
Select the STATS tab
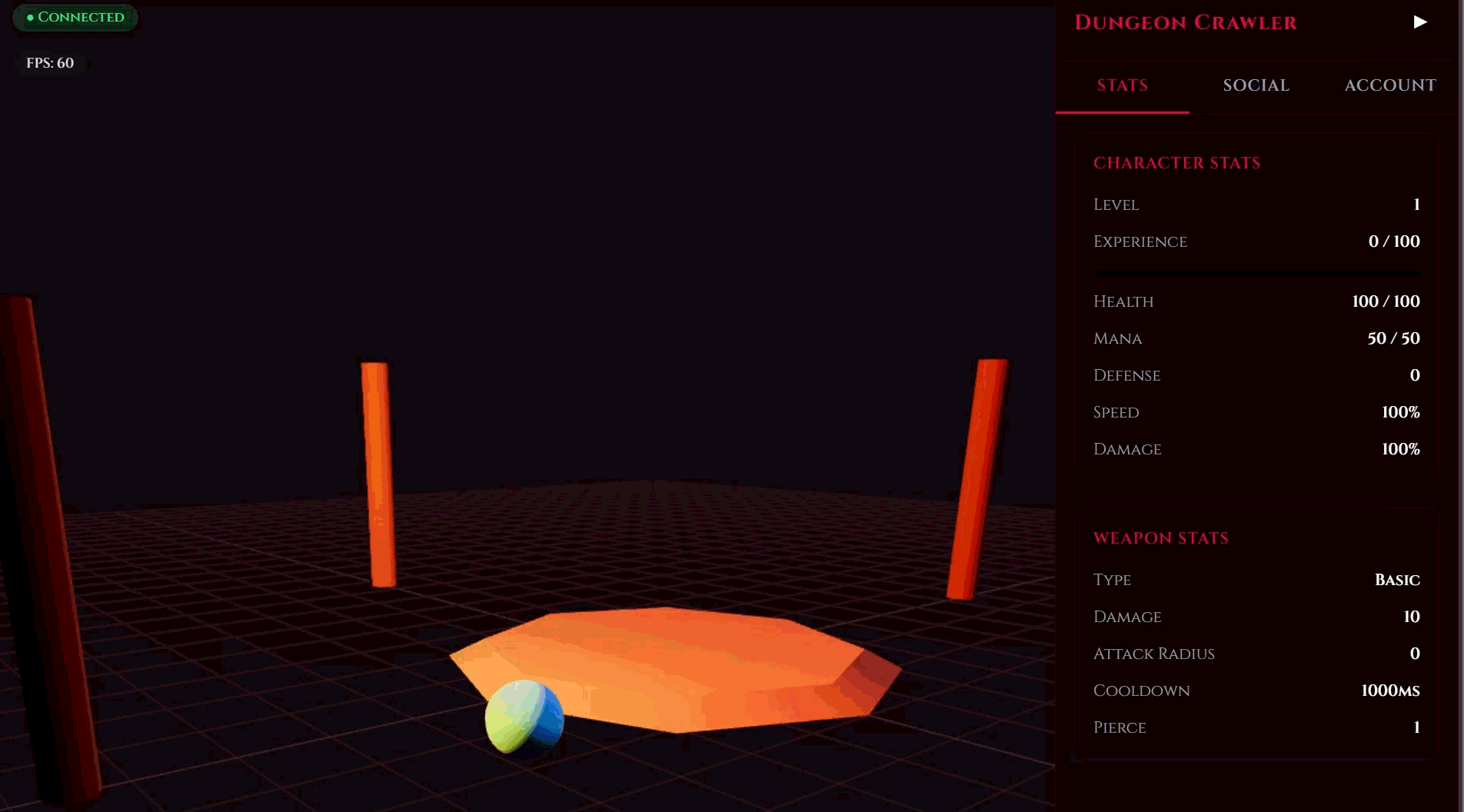[x=1122, y=85]
